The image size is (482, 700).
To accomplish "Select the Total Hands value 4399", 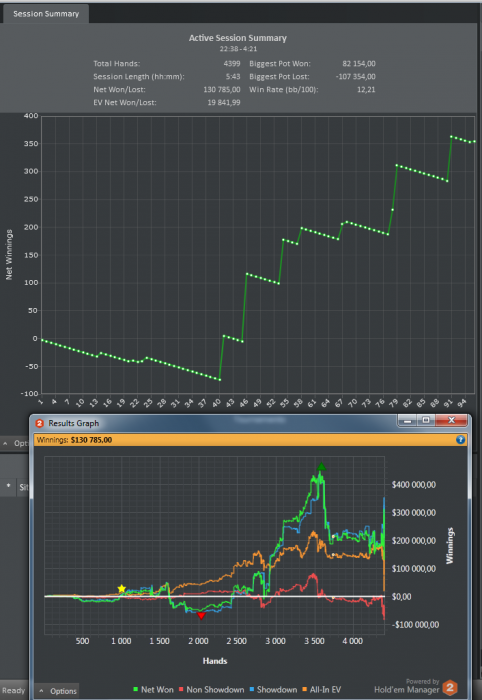I will (232, 64).
